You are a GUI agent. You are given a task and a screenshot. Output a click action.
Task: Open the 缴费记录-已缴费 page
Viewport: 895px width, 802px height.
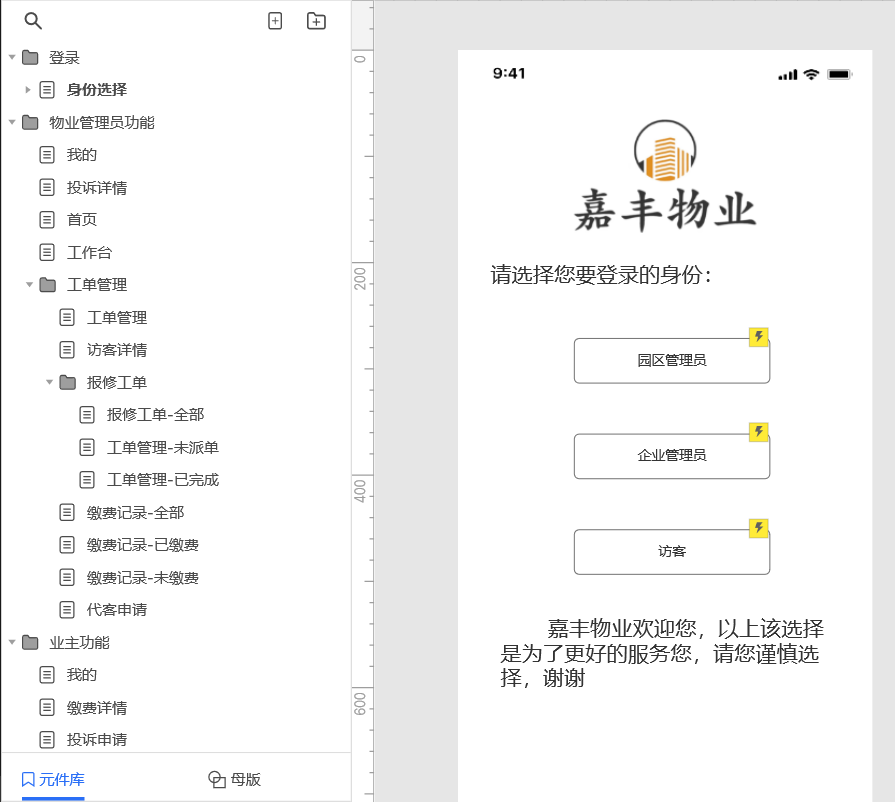click(143, 545)
